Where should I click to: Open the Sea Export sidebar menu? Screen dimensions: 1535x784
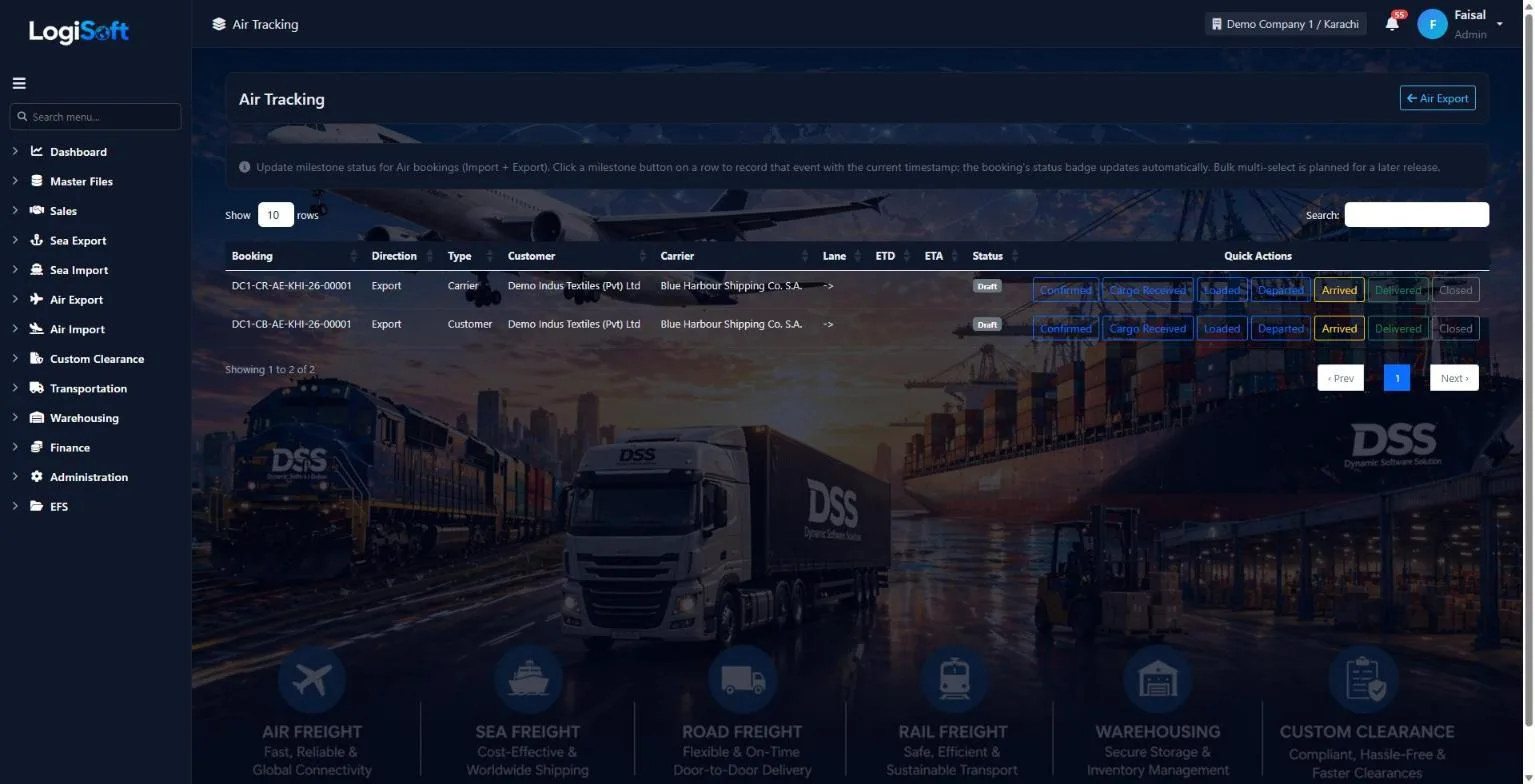pos(78,240)
